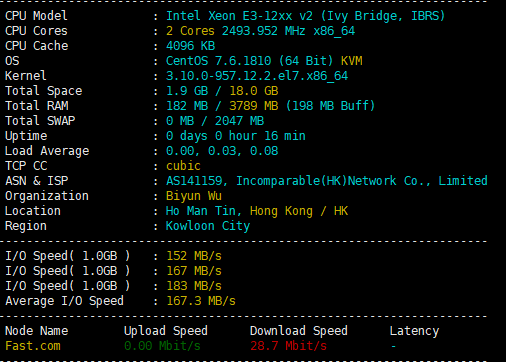The height and width of the screenshot is (362, 506).
Task: Click the CPU Model label
Action: click(x=36, y=16)
